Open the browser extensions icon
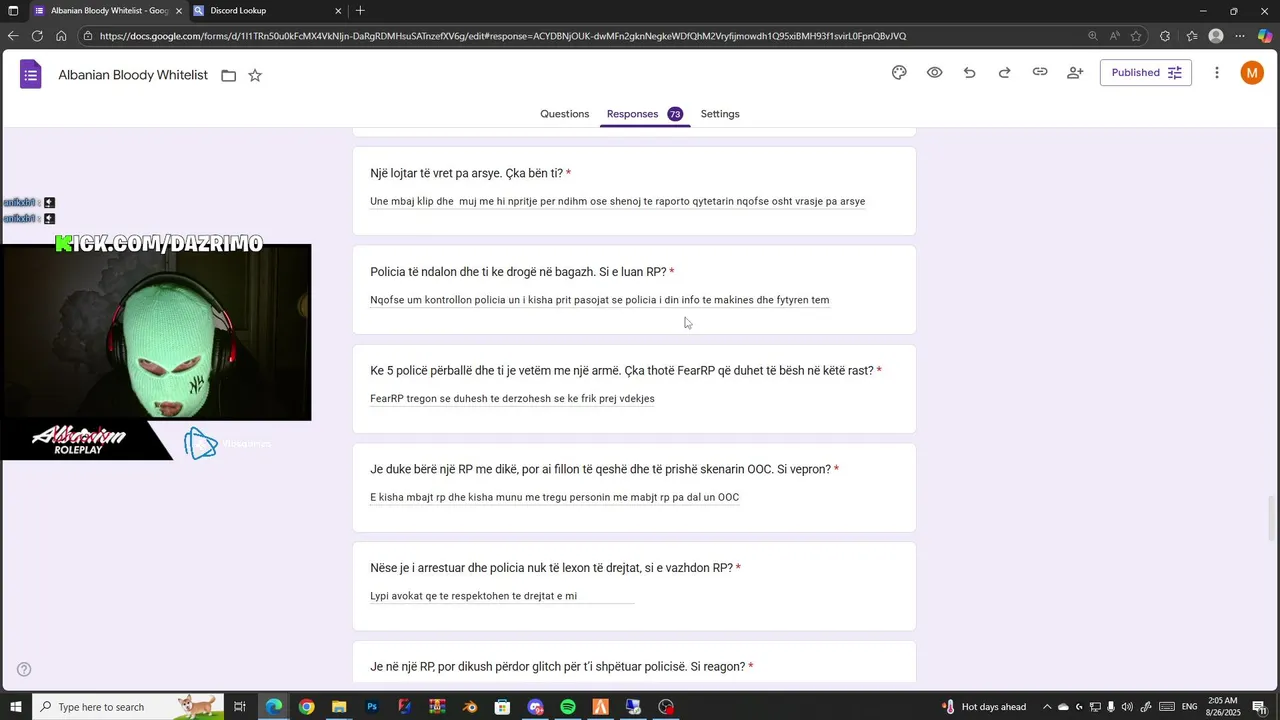The width and height of the screenshot is (1280, 720). pos(1165,36)
